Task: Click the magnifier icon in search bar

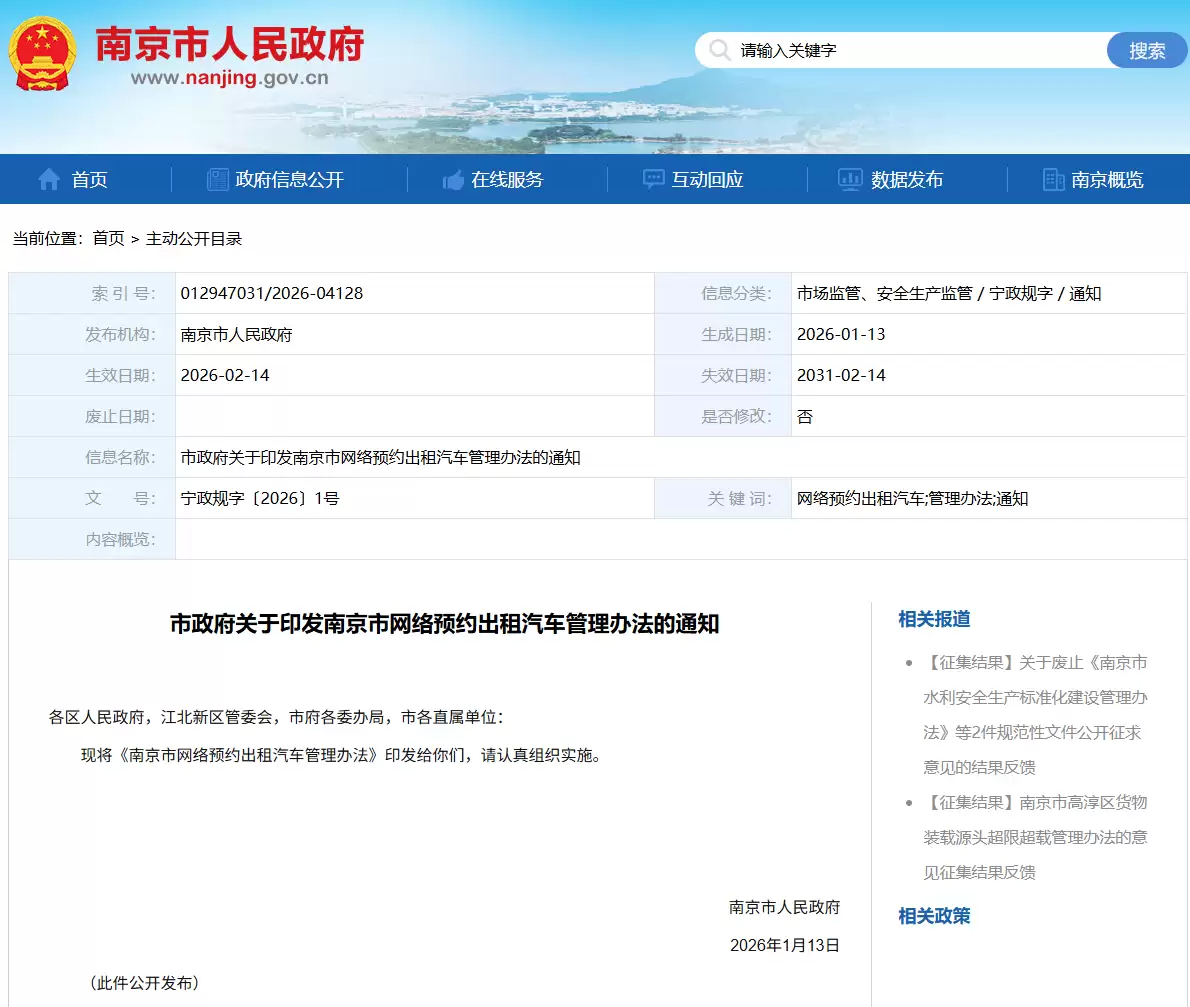Action: click(x=720, y=49)
